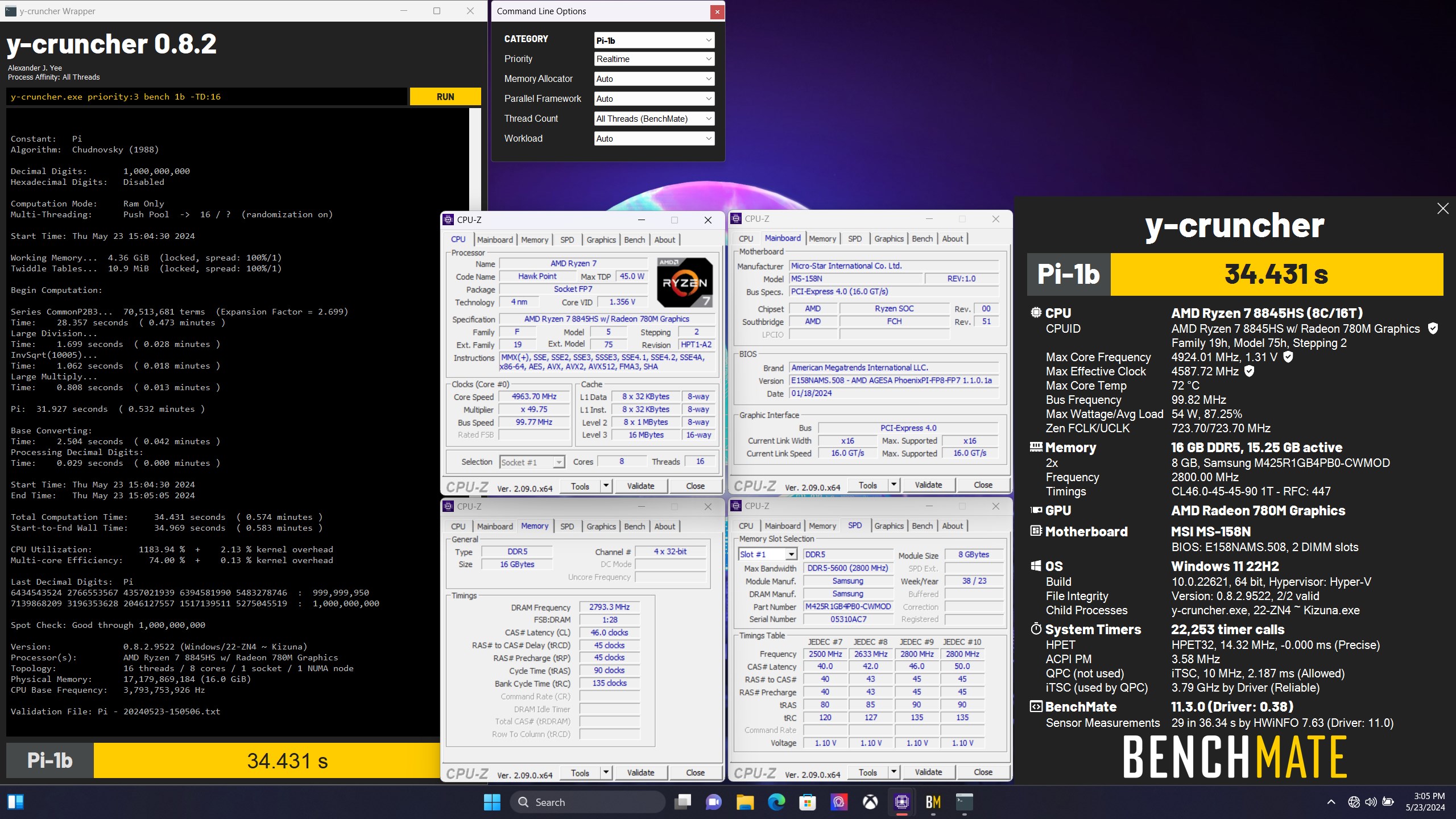This screenshot has height=819, width=1456.
Task: Click shield icon beside Max Core Frequency
Action: [x=1288, y=357]
